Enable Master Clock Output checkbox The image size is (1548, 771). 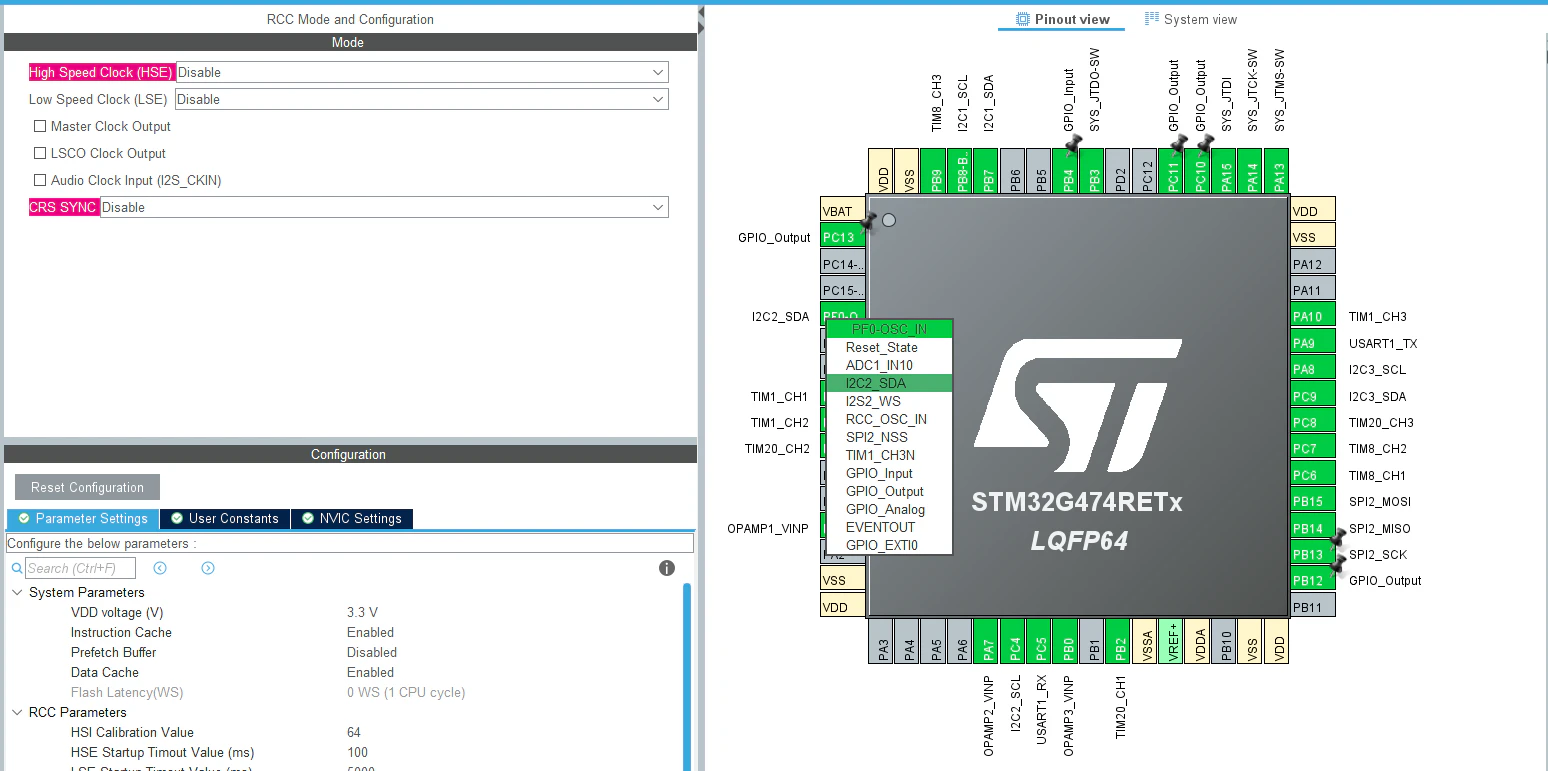[40, 126]
